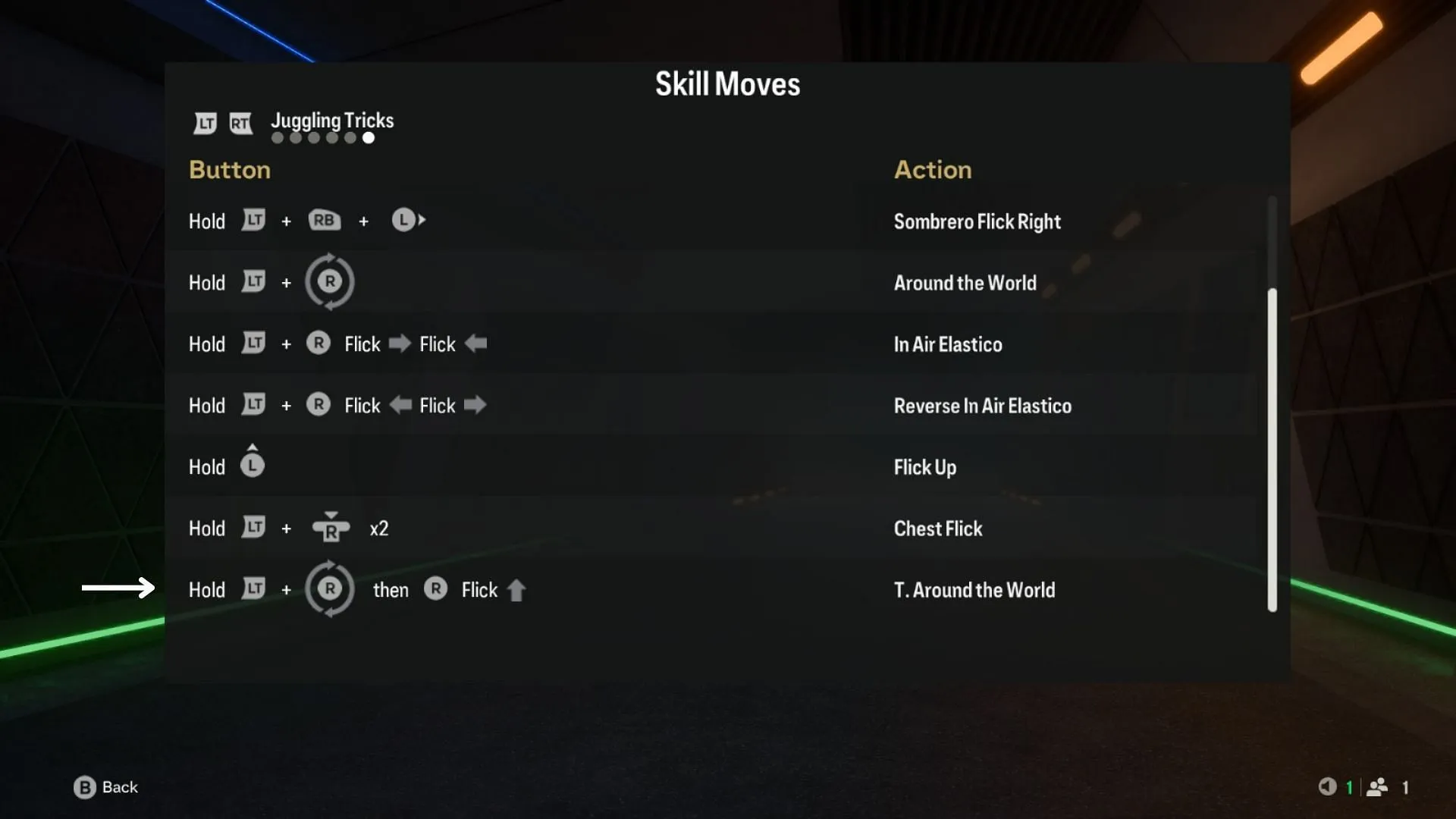Navigate to first dot indicator in Juggling Tricks
This screenshot has height=819, width=1456.
(277, 138)
